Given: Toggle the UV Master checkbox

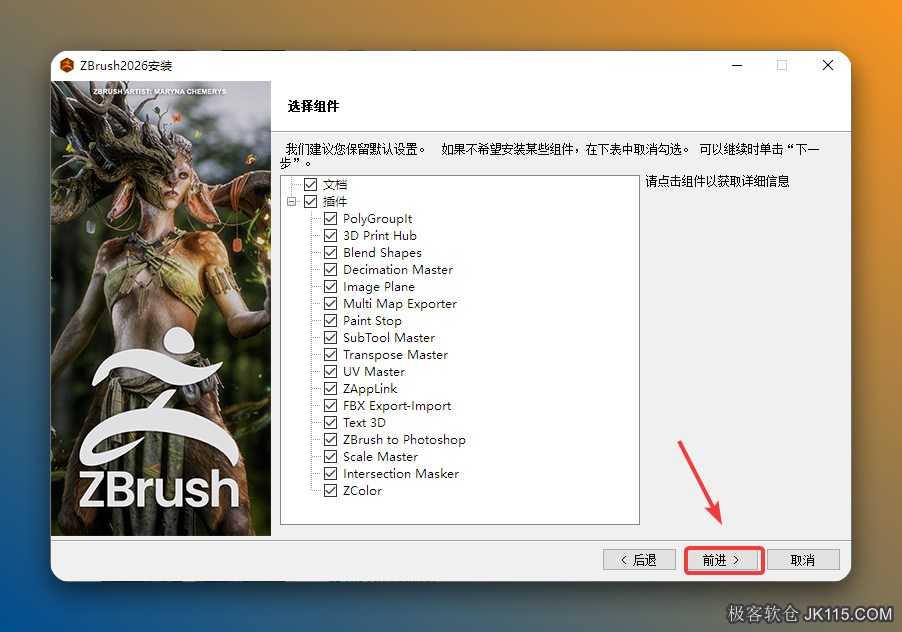Looking at the screenshot, I should coord(330,371).
